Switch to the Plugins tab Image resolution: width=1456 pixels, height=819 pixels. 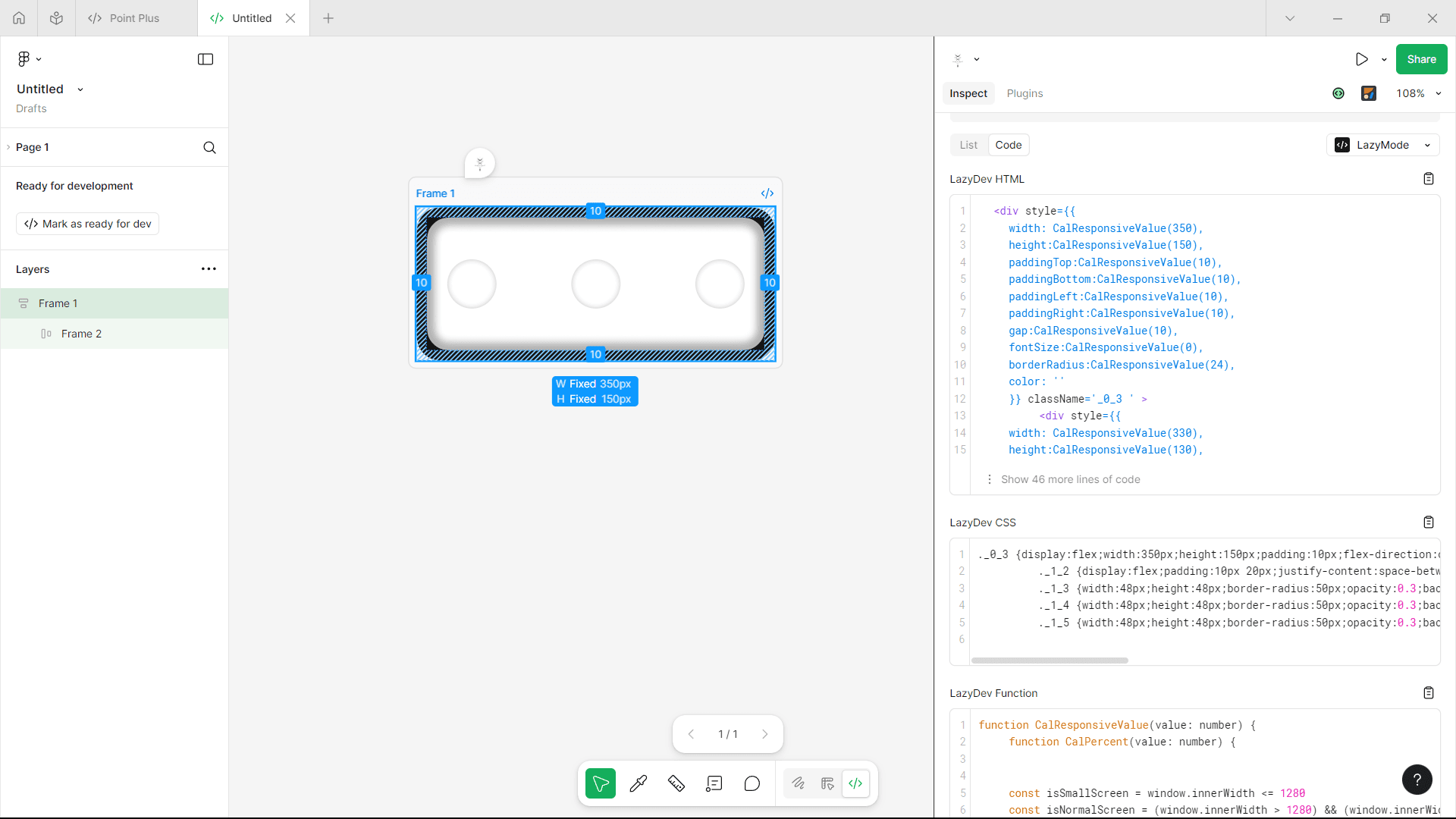click(1025, 93)
